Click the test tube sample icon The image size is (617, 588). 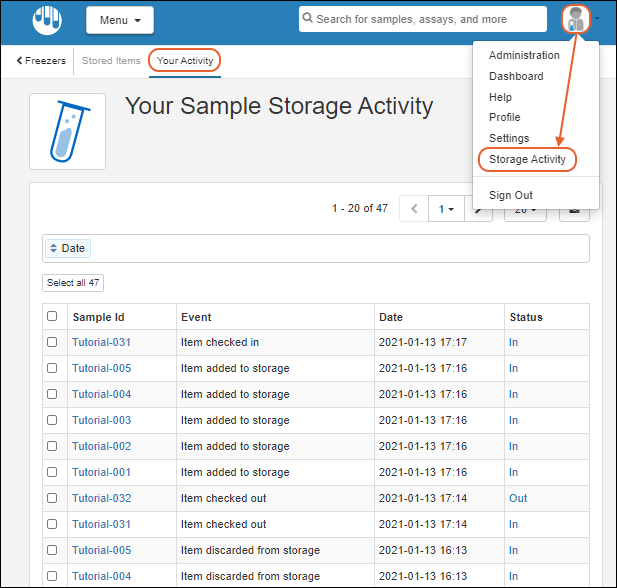pyautogui.click(x=67, y=131)
